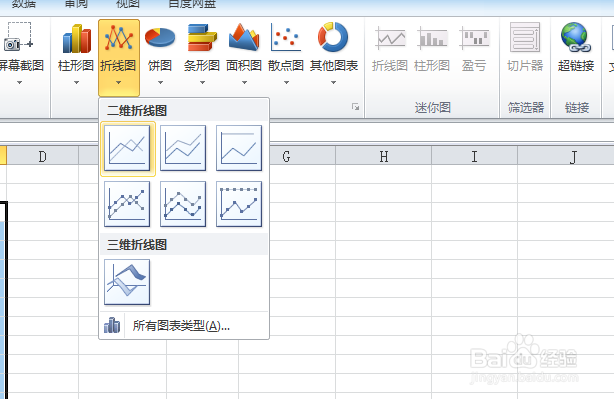
Task: Expand the Scatter chart (散点图) dropdown arrow
Action: pyautogui.click(x=286, y=83)
